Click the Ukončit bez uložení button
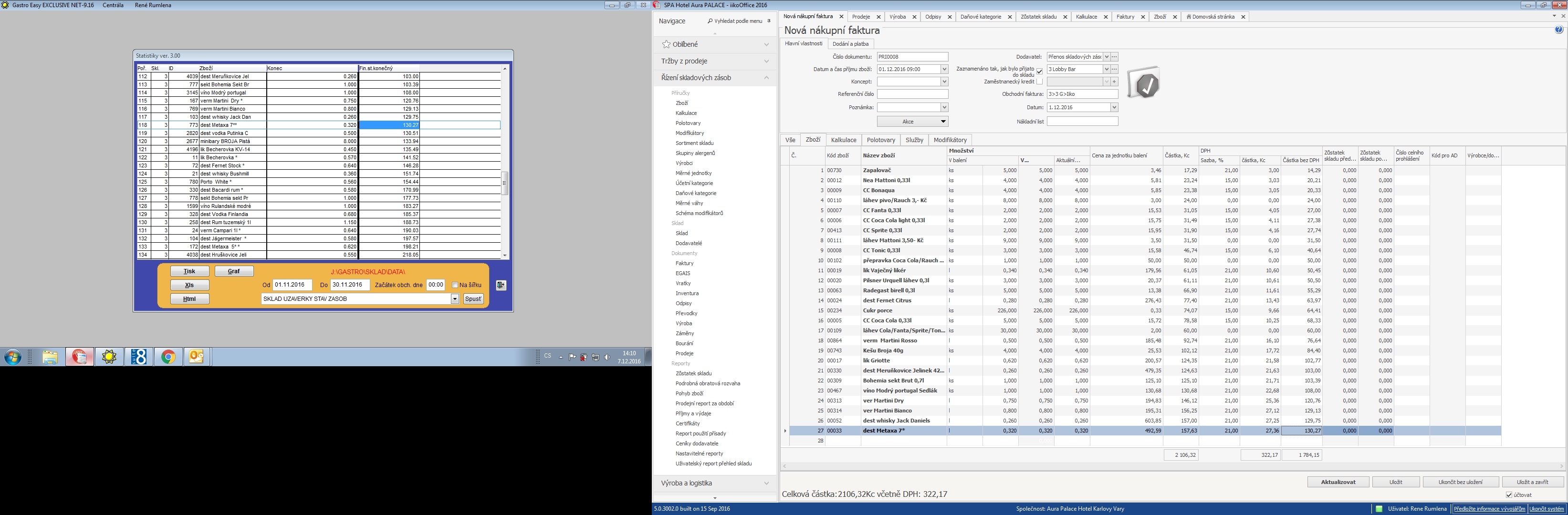 pos(1460,482)
